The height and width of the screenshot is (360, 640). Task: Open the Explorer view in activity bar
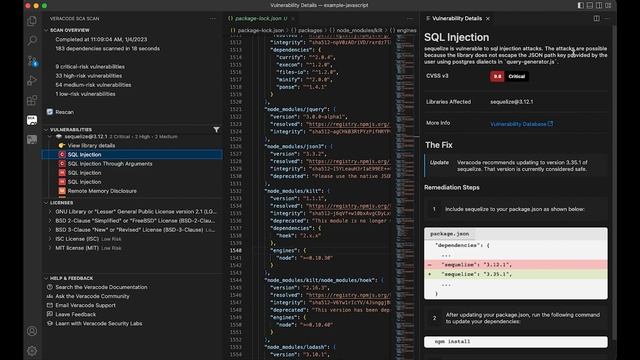(x=32, y=21)
